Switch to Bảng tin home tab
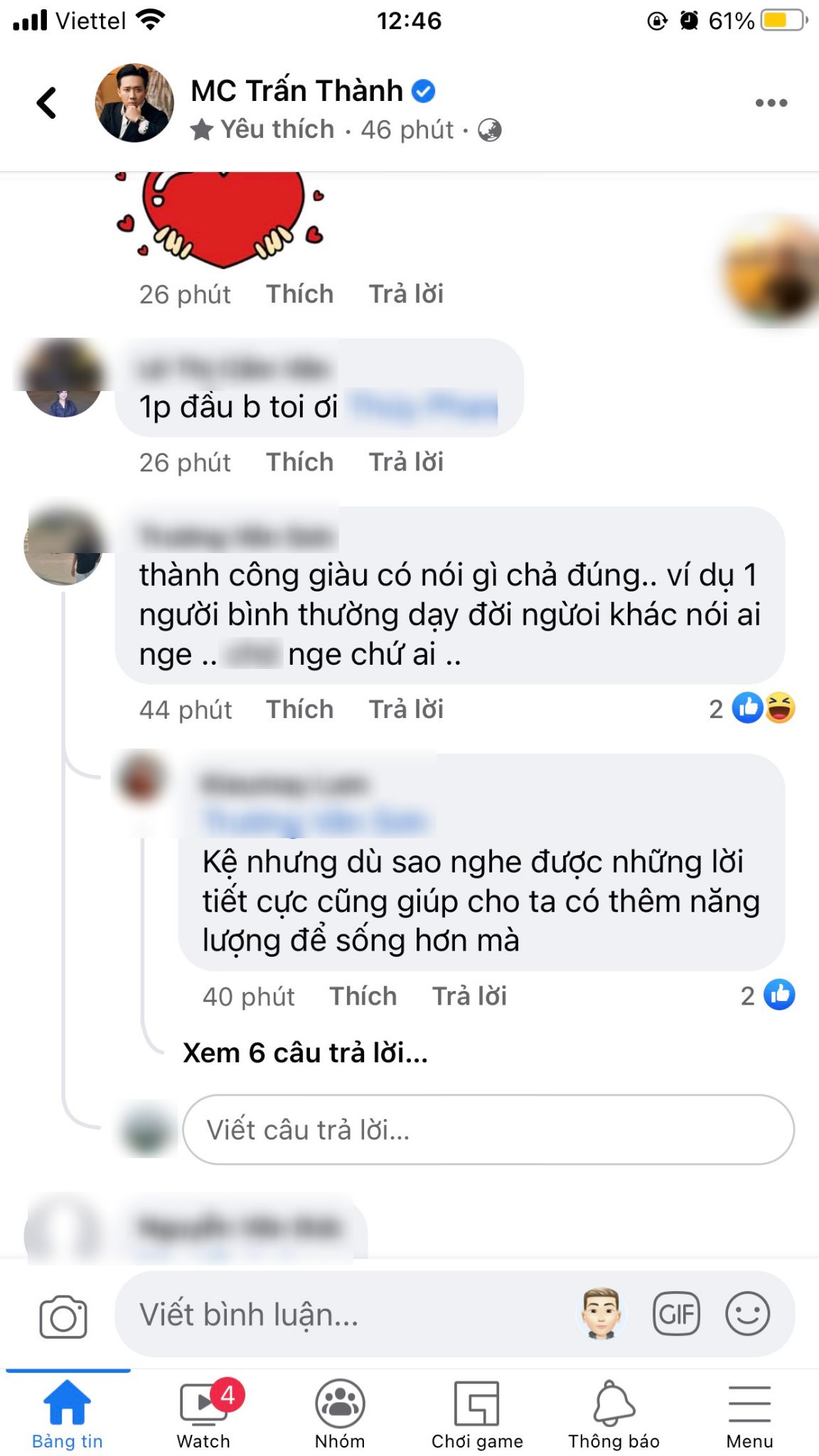The image size is (819, 1456). [x=68, y=1415]
